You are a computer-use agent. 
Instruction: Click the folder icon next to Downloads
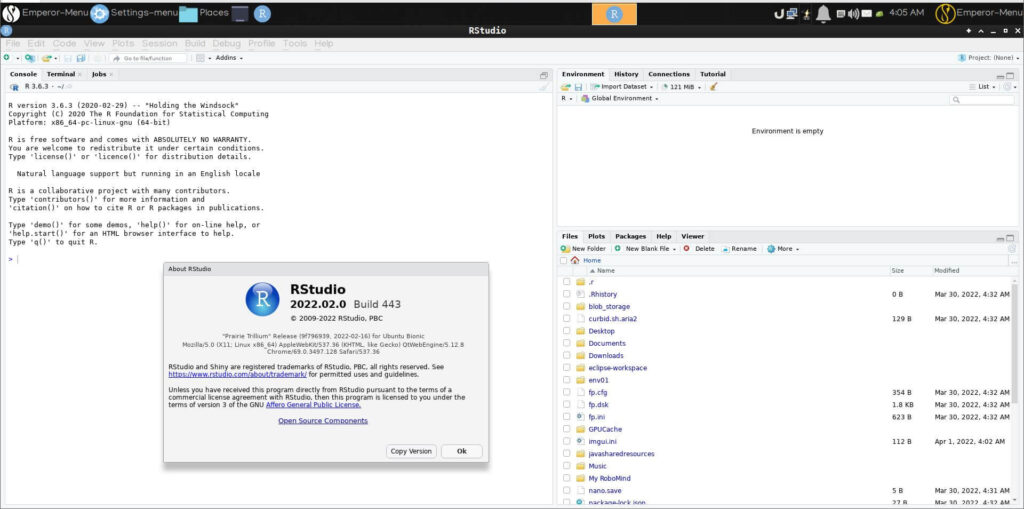[580, 355]
